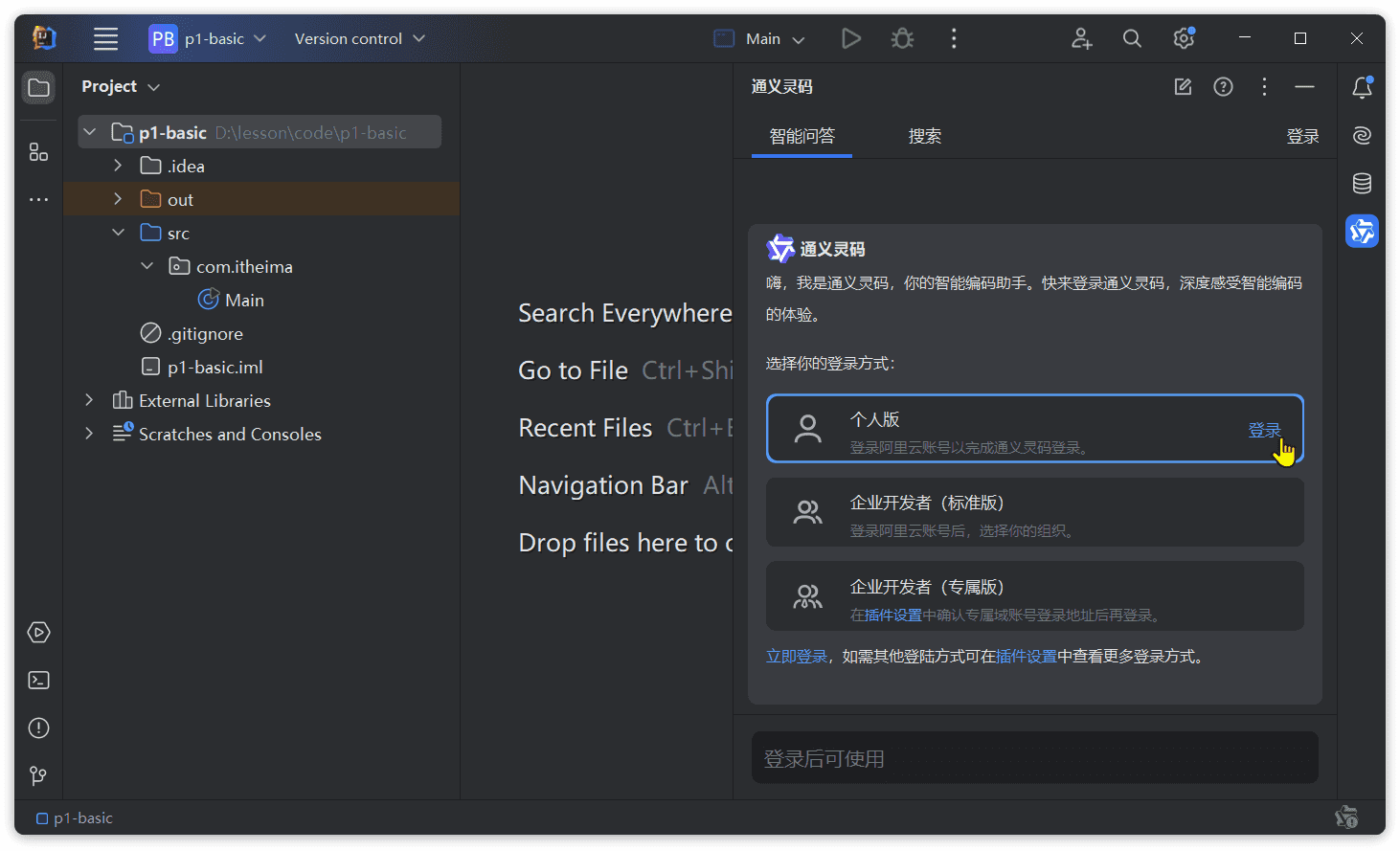Select the .gitignore file
1400x851 pixels.
point(192,333)
